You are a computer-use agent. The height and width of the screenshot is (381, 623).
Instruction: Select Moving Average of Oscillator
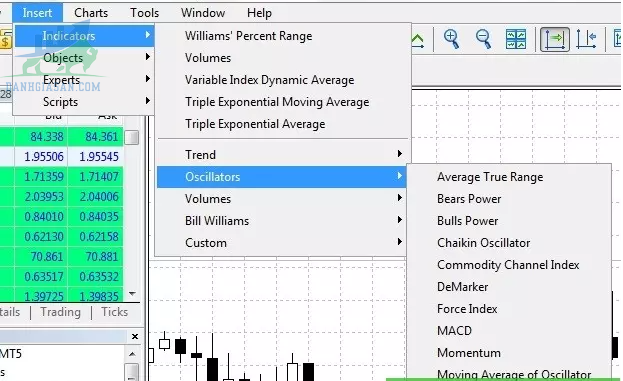509,373
